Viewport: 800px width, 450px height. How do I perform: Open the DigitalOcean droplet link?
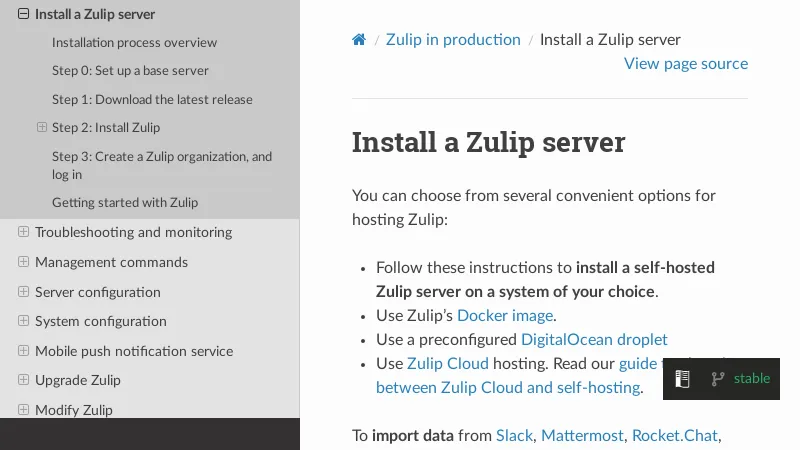(x=594, y=340)
